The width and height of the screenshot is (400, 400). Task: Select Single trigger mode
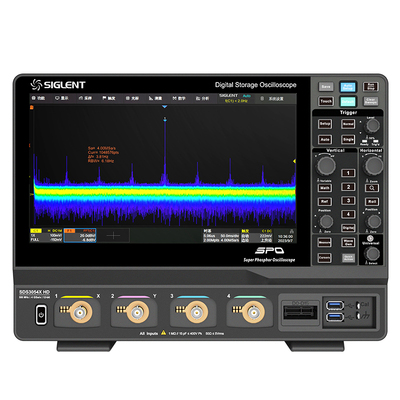[x=348, y=139]
